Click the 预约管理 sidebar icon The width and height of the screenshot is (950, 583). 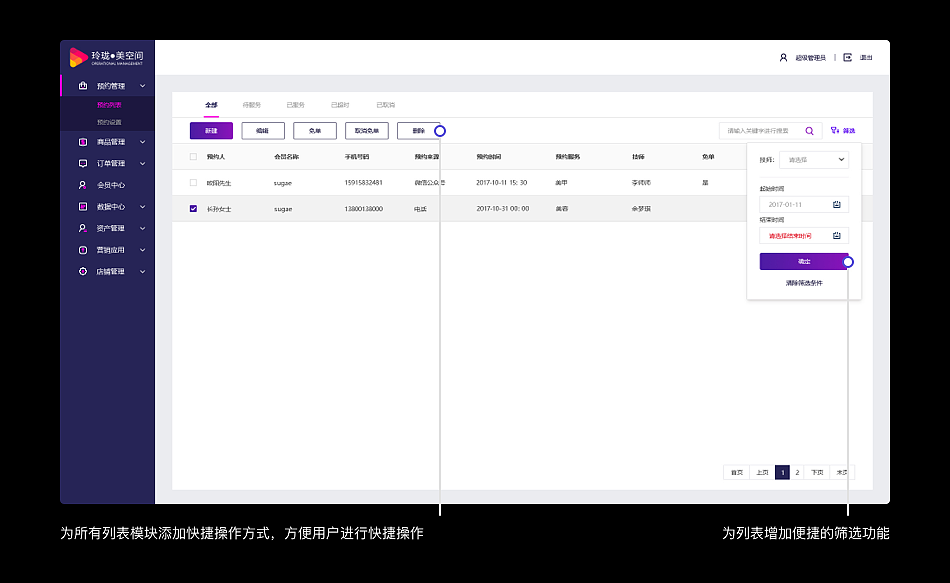(83, 85)
